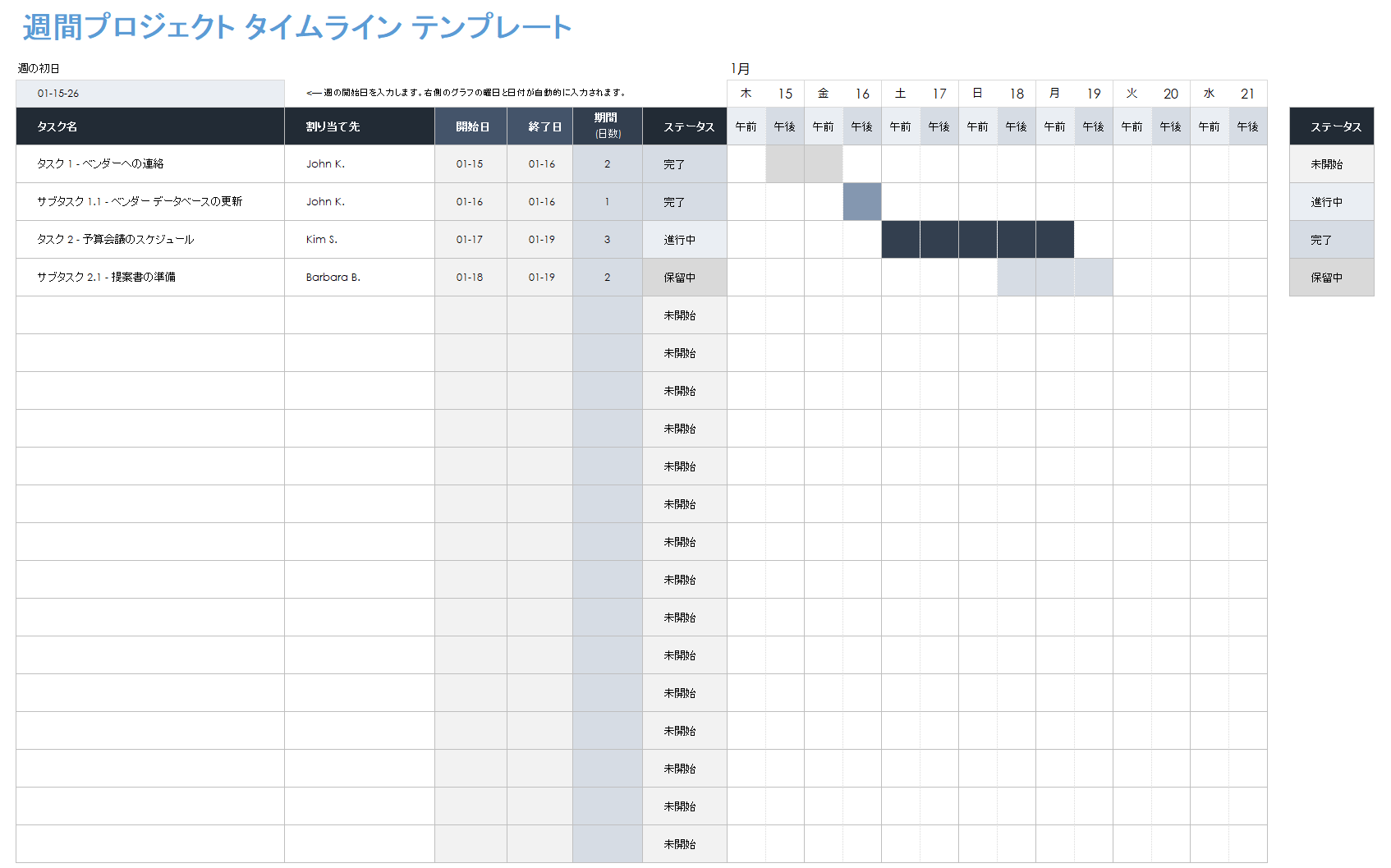The image size is (1391, 868).
Task: Select the week start date cell 01-15-26
Action: click(150, 94)
